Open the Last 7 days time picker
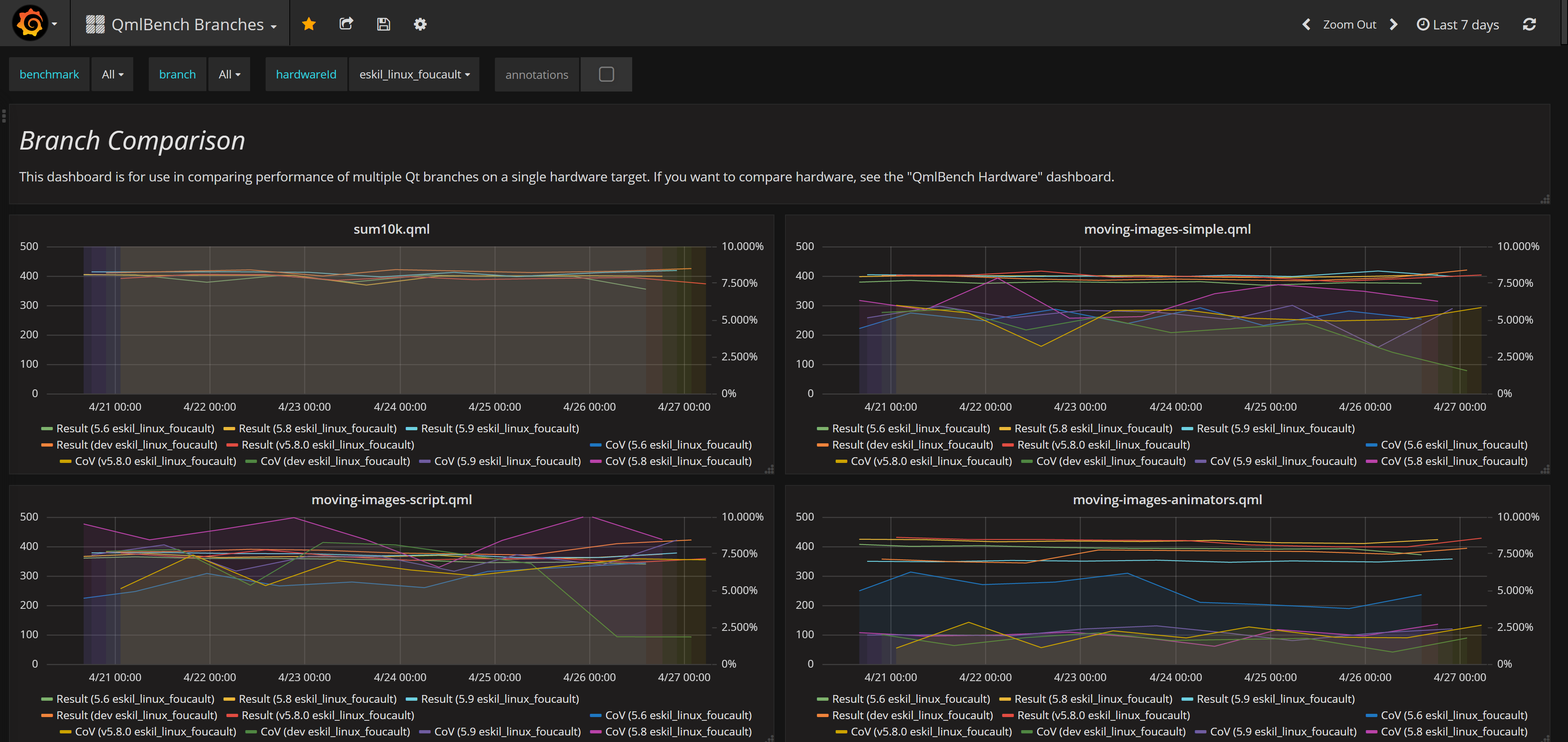 [1458, 25]
